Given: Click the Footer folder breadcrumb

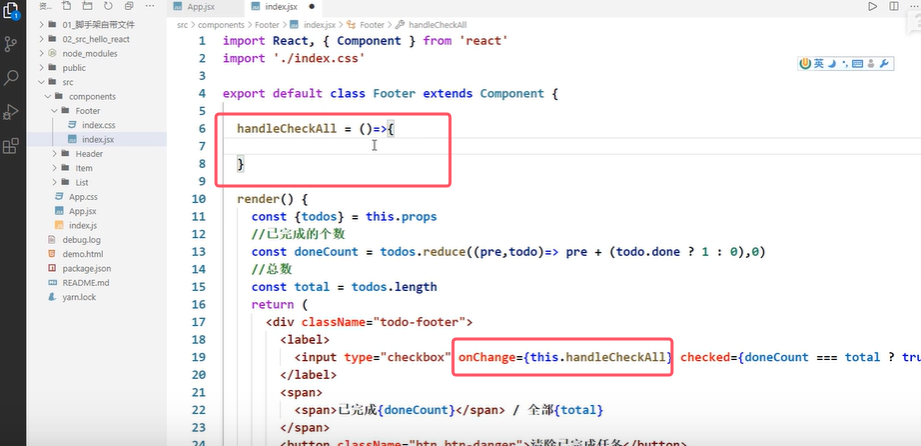Looking at the screenshot, I should pyautogui.click(x=267, y=25).
